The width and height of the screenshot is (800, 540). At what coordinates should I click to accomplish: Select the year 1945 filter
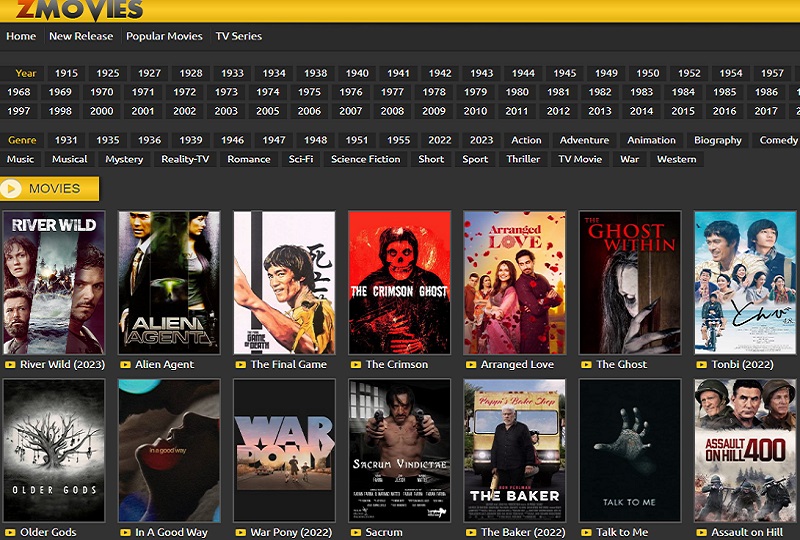pyautogui.click(x=565, y=73)
